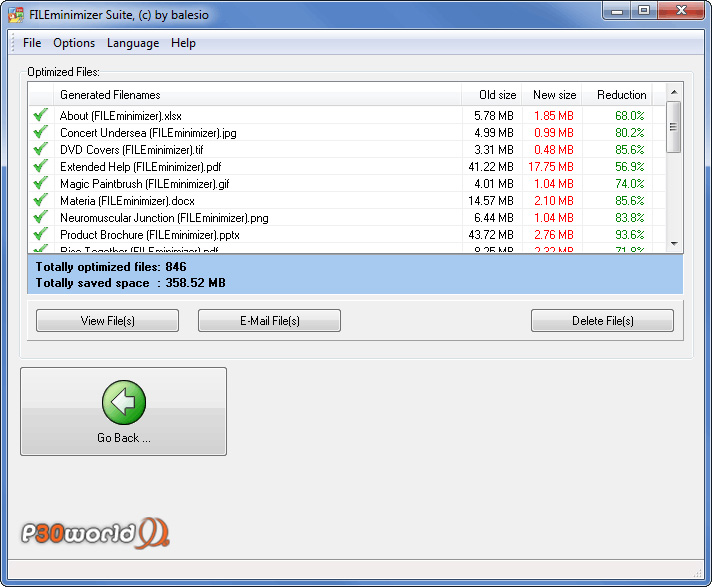The height and width of the screenshot is (587, 712).
Task: Select DVD Covers (FILEminimizer).tif row
Action: coord(347,149)
